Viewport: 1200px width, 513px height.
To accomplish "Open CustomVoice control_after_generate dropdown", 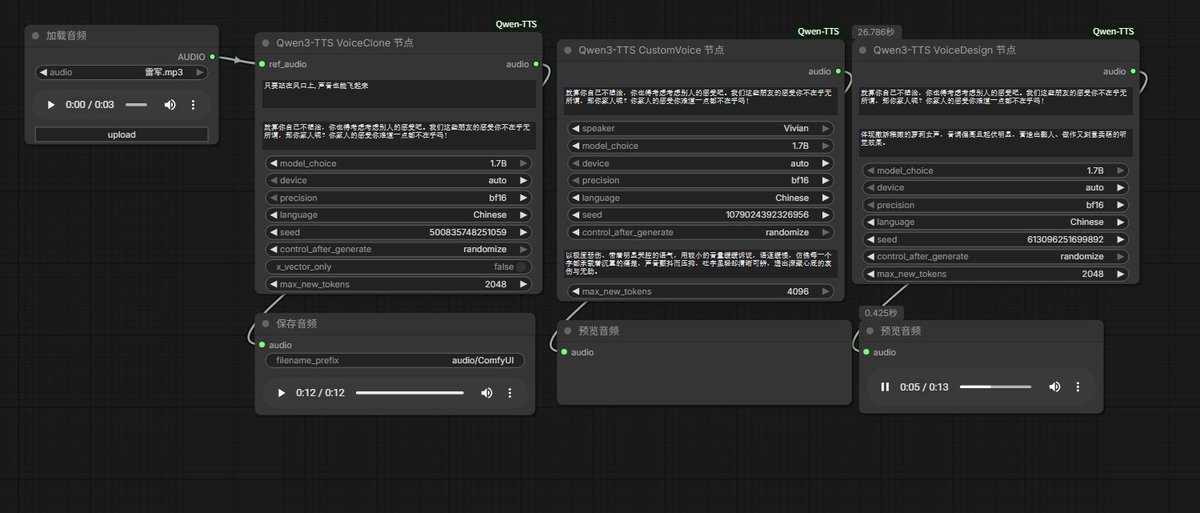I will (700, 232).
